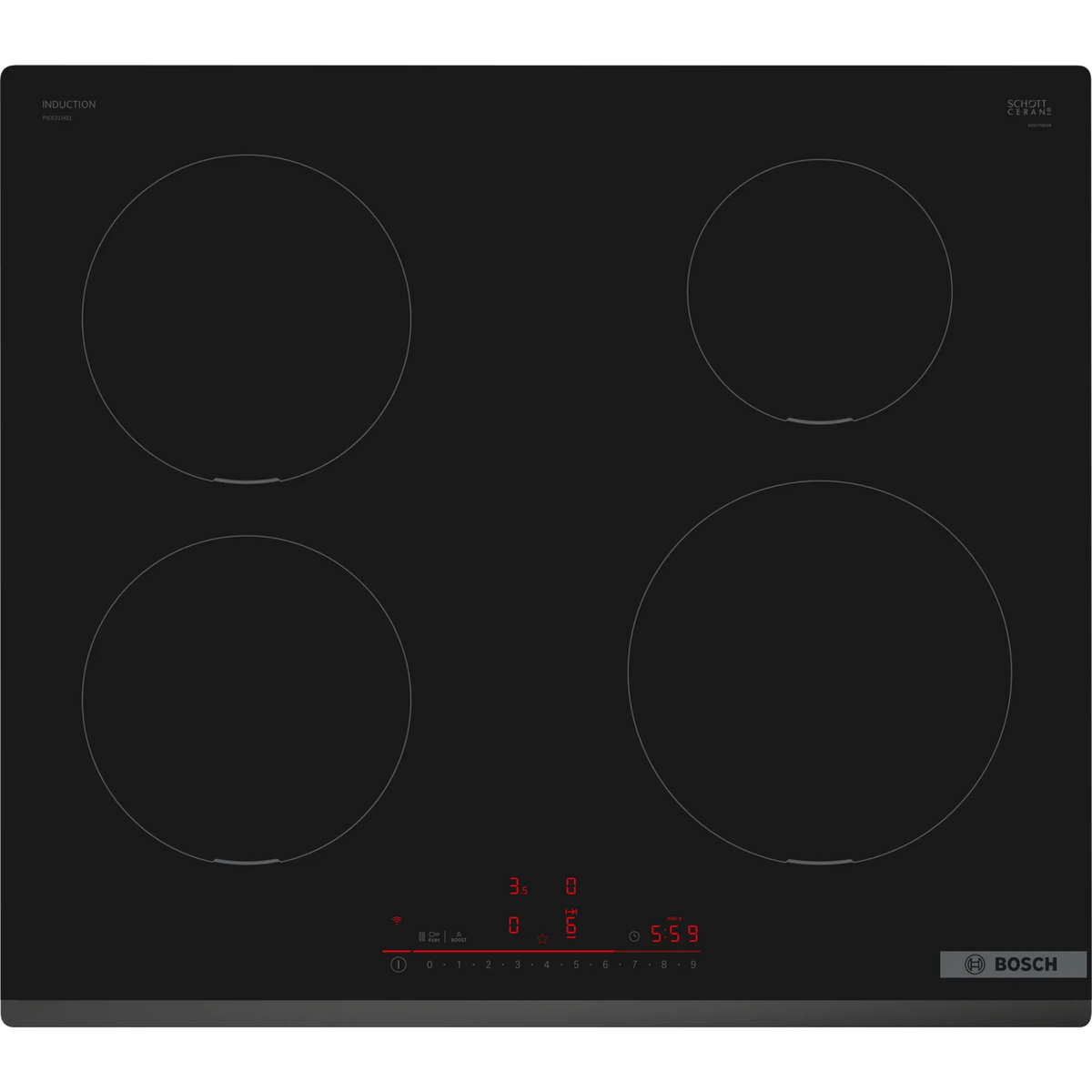Set power level 6 on slider
The width and height of the screenshot is (1092, 1092).
point(605,965)
